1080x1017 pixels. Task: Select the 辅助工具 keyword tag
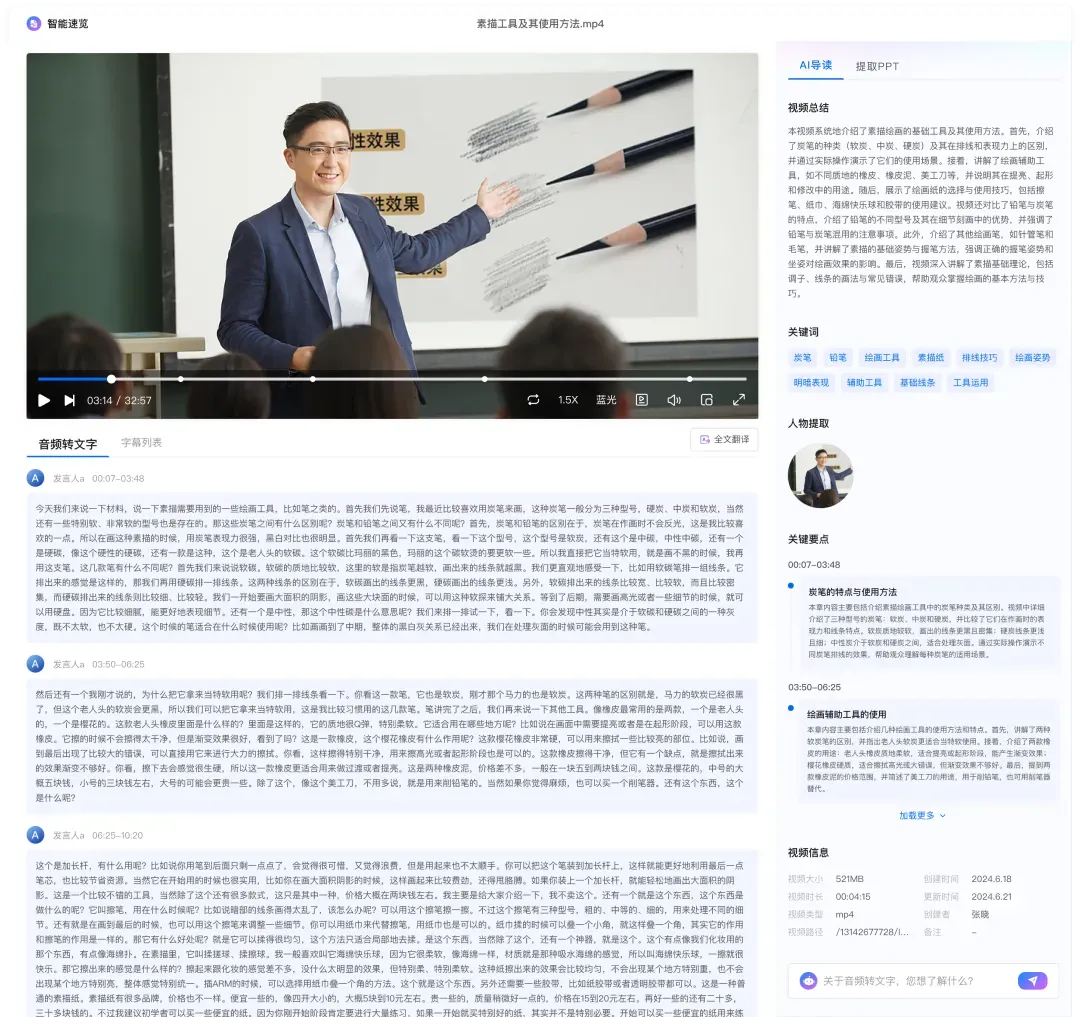click(x=864, y=382)
